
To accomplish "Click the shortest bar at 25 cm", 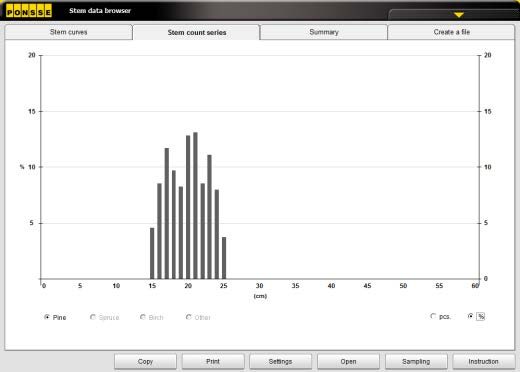I will [x=224, y=258].
